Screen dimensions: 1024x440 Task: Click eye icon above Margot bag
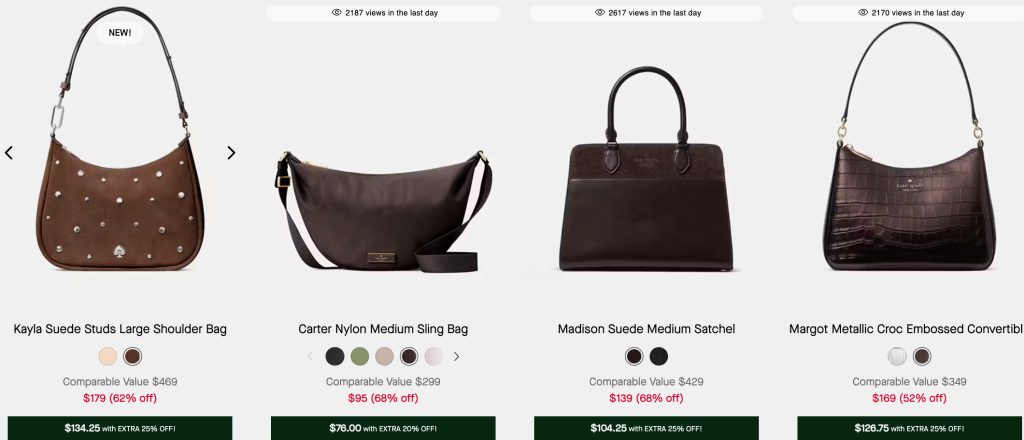(x=863, y=12)
